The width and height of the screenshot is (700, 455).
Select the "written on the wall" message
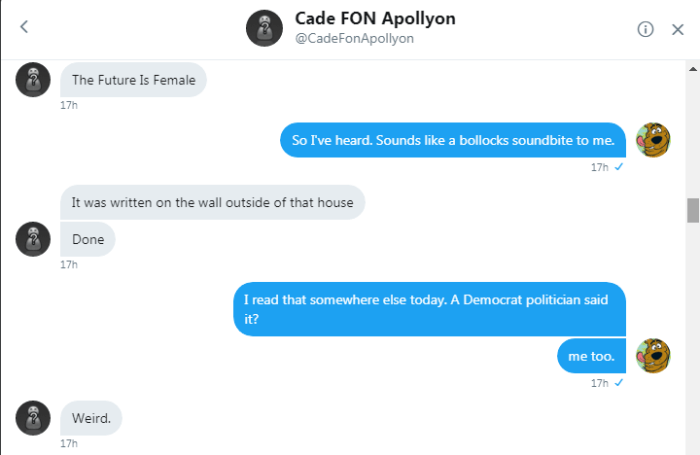(212, 202)
